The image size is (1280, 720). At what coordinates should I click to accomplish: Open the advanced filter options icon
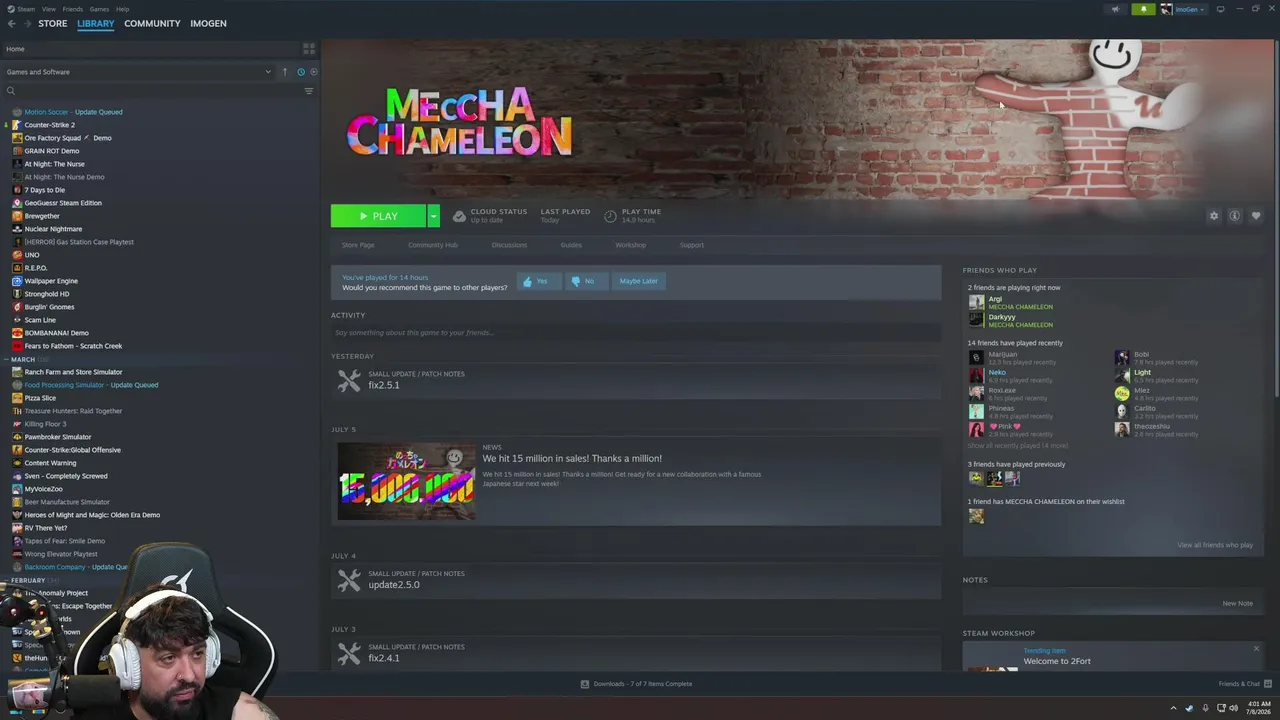(308, 91)
